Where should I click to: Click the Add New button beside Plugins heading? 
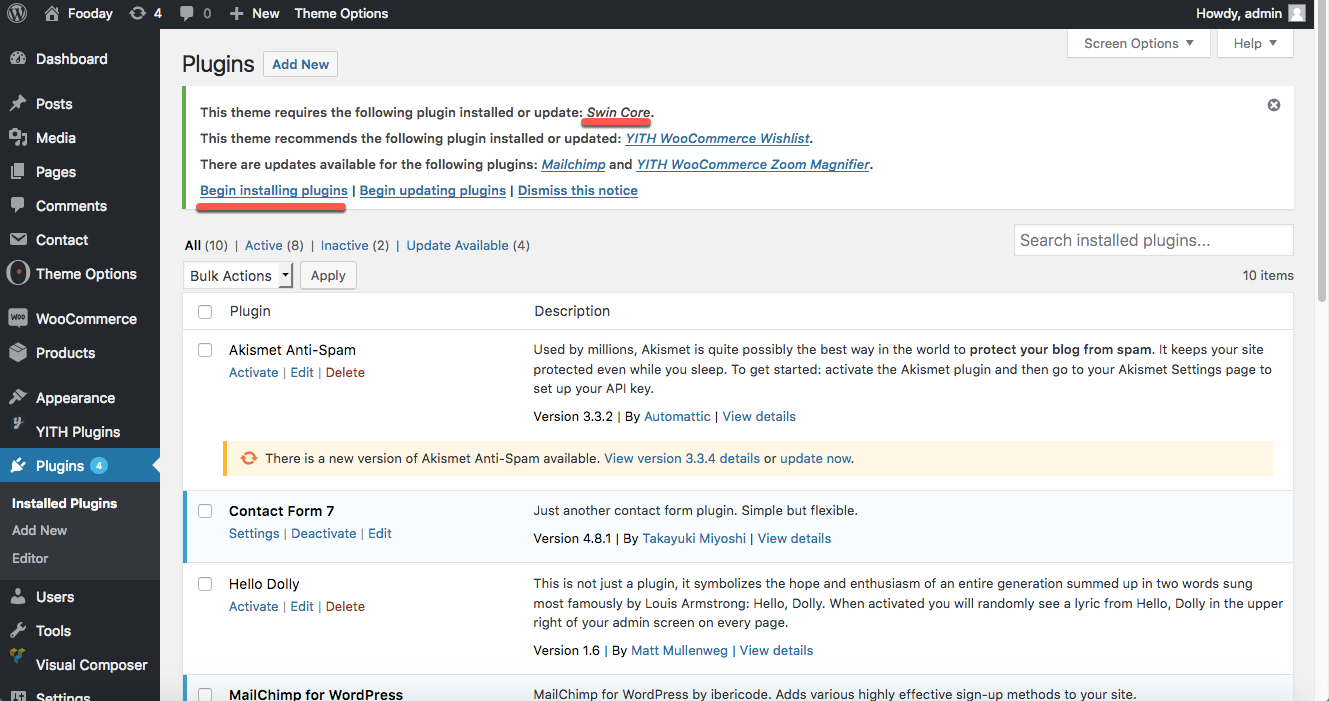point(300,64)
